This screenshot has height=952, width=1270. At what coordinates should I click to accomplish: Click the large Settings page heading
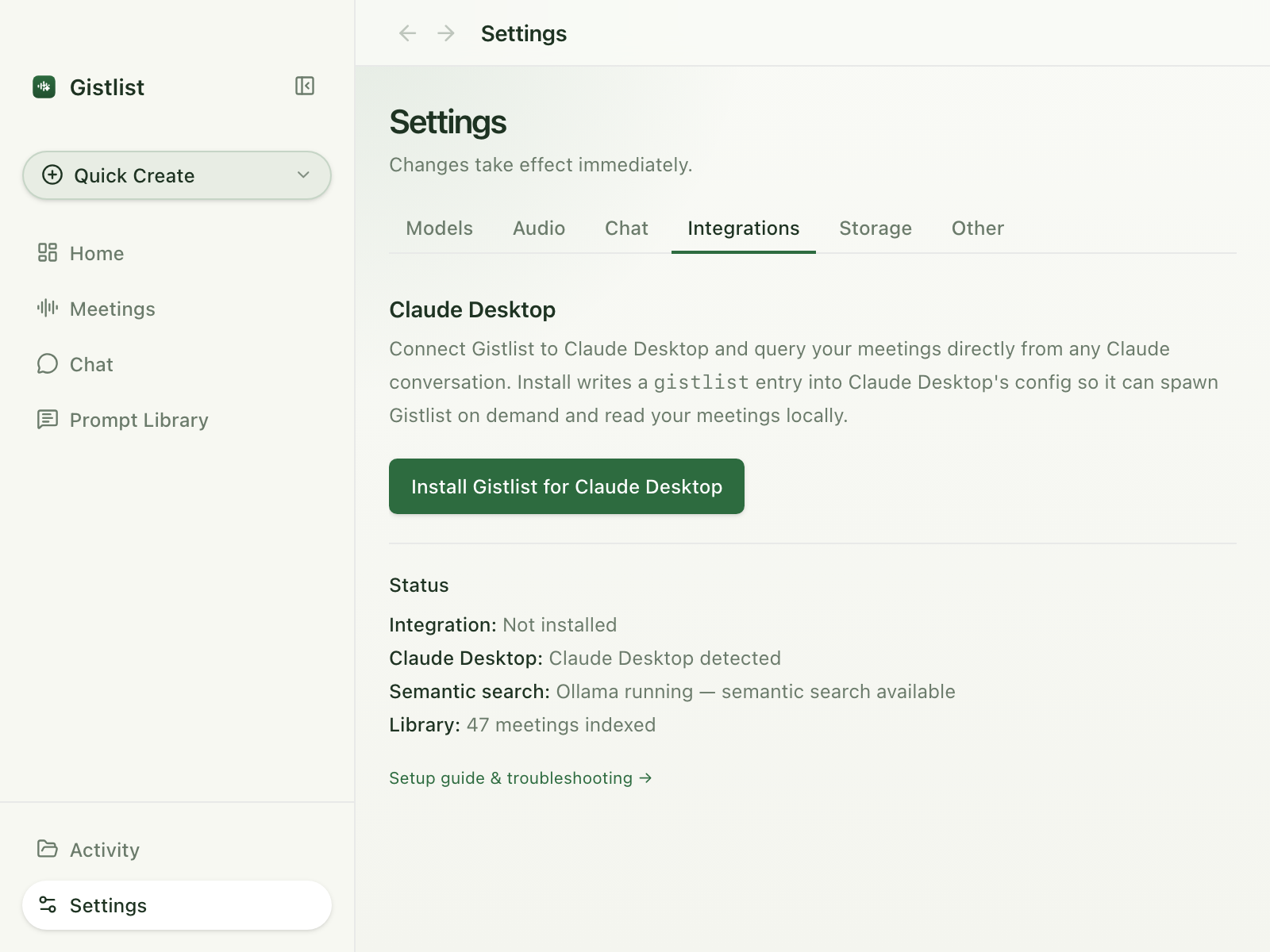point(448,122)
